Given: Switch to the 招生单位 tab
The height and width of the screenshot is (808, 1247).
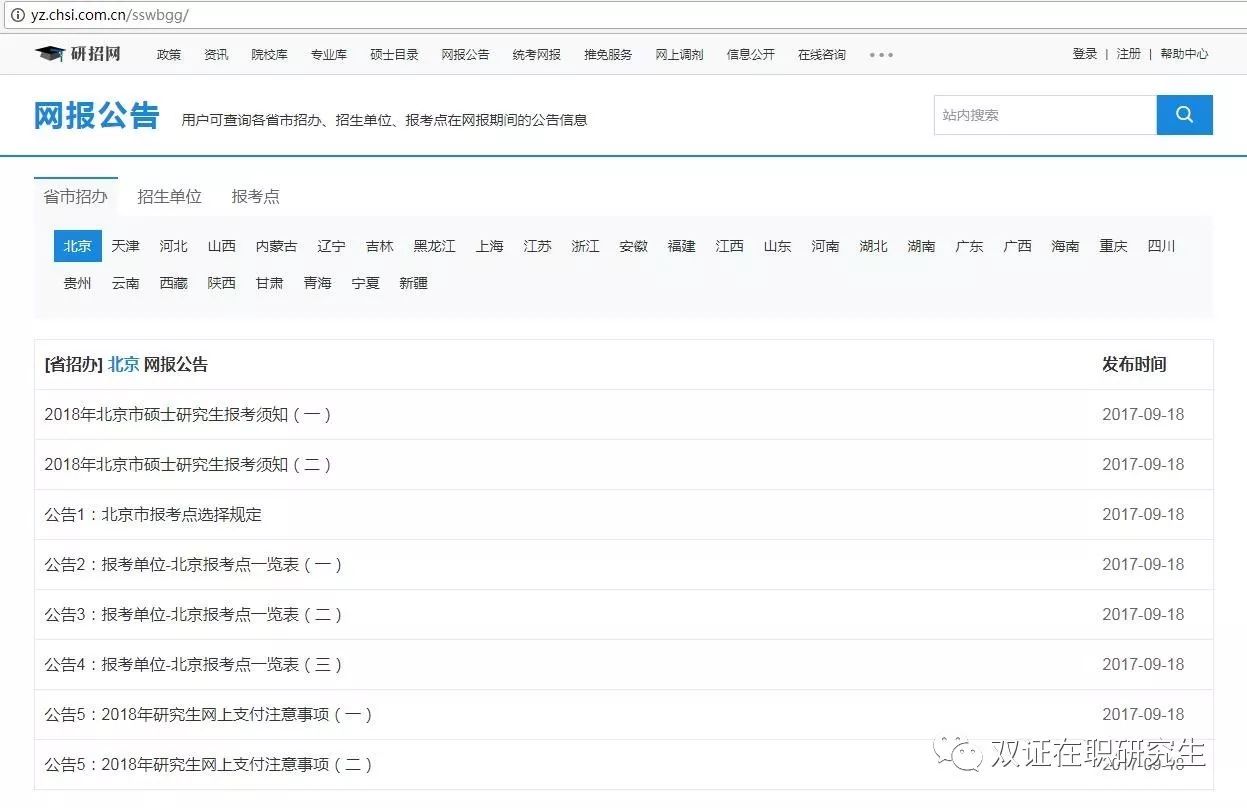Looking at the screenshot, I should pos(169,197).
